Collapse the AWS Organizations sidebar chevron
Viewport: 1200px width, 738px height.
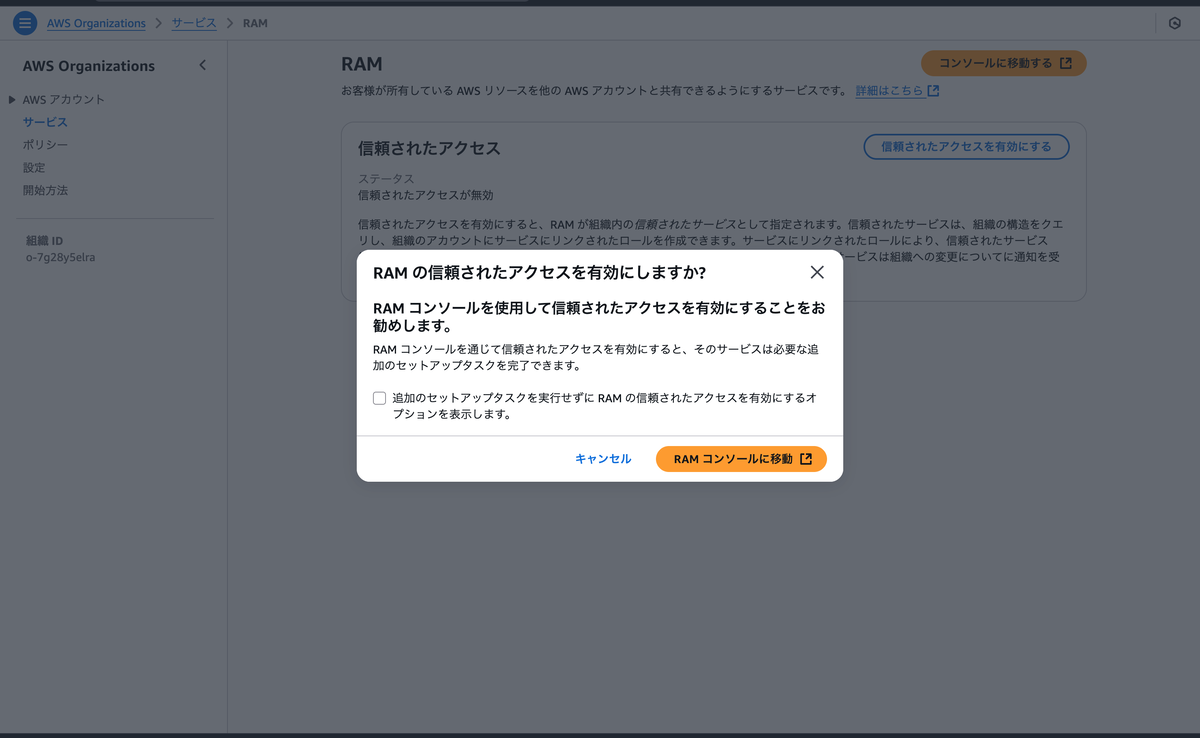click(202, 65)
